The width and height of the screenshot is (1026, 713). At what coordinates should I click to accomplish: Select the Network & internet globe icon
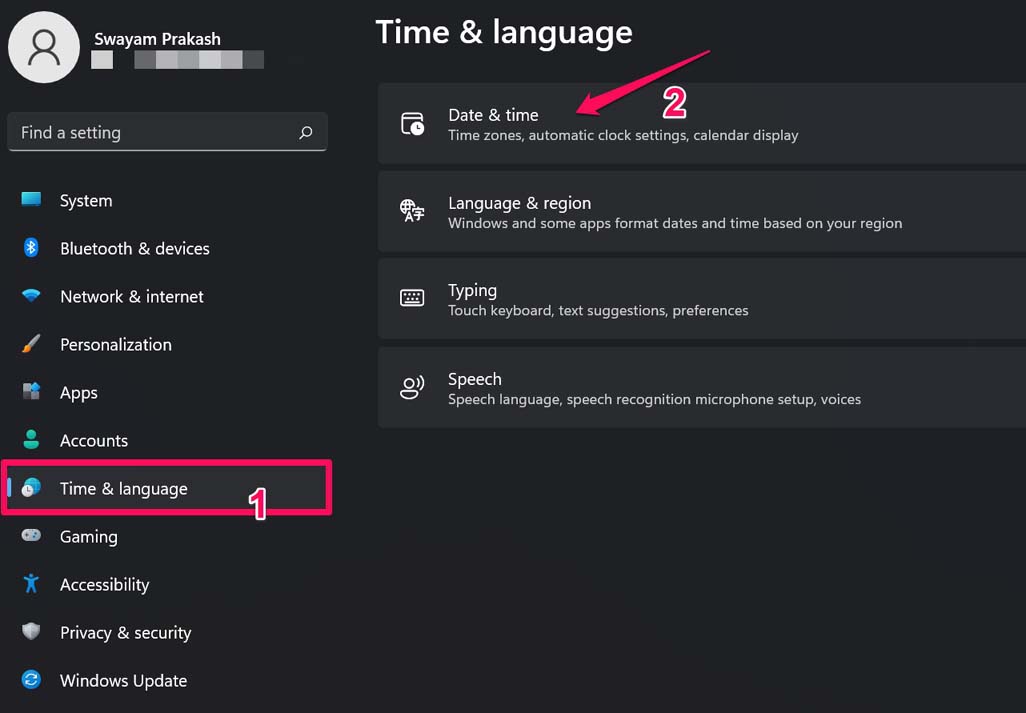click(31, 296)
